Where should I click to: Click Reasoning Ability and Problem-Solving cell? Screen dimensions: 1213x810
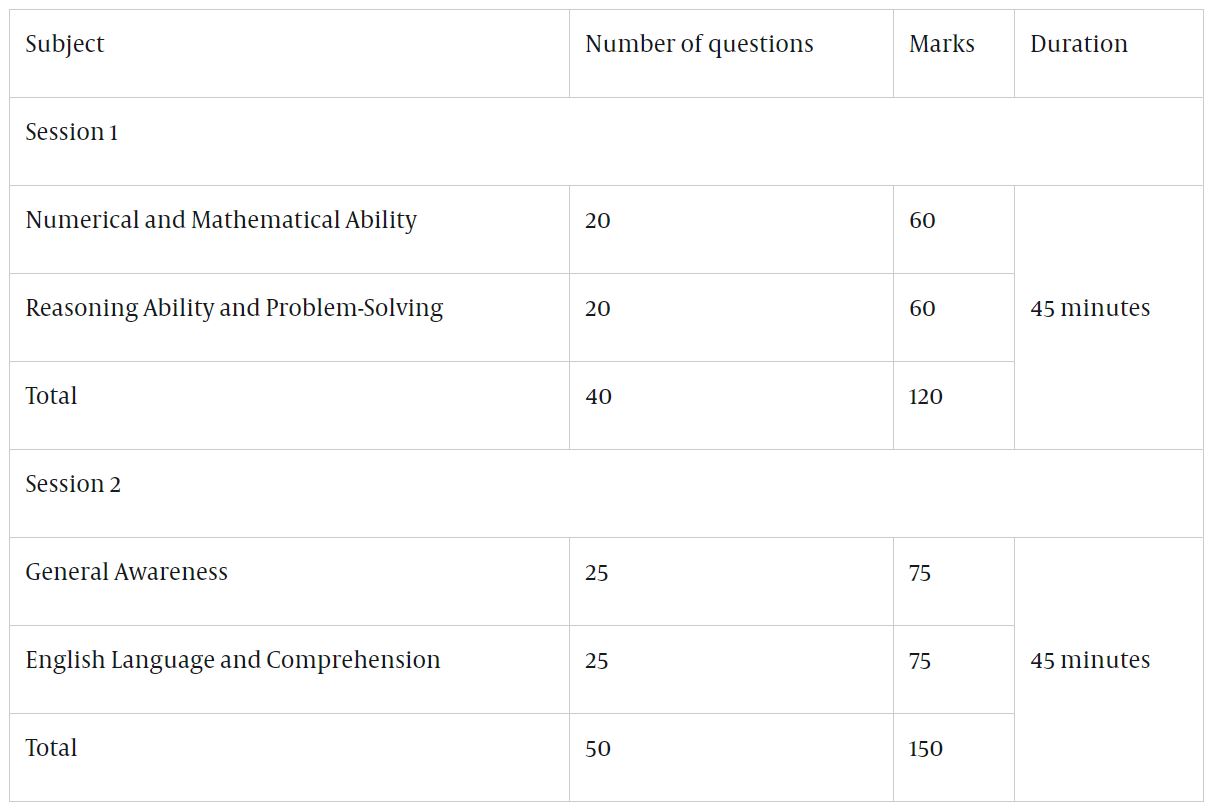[x=234, y=308]
